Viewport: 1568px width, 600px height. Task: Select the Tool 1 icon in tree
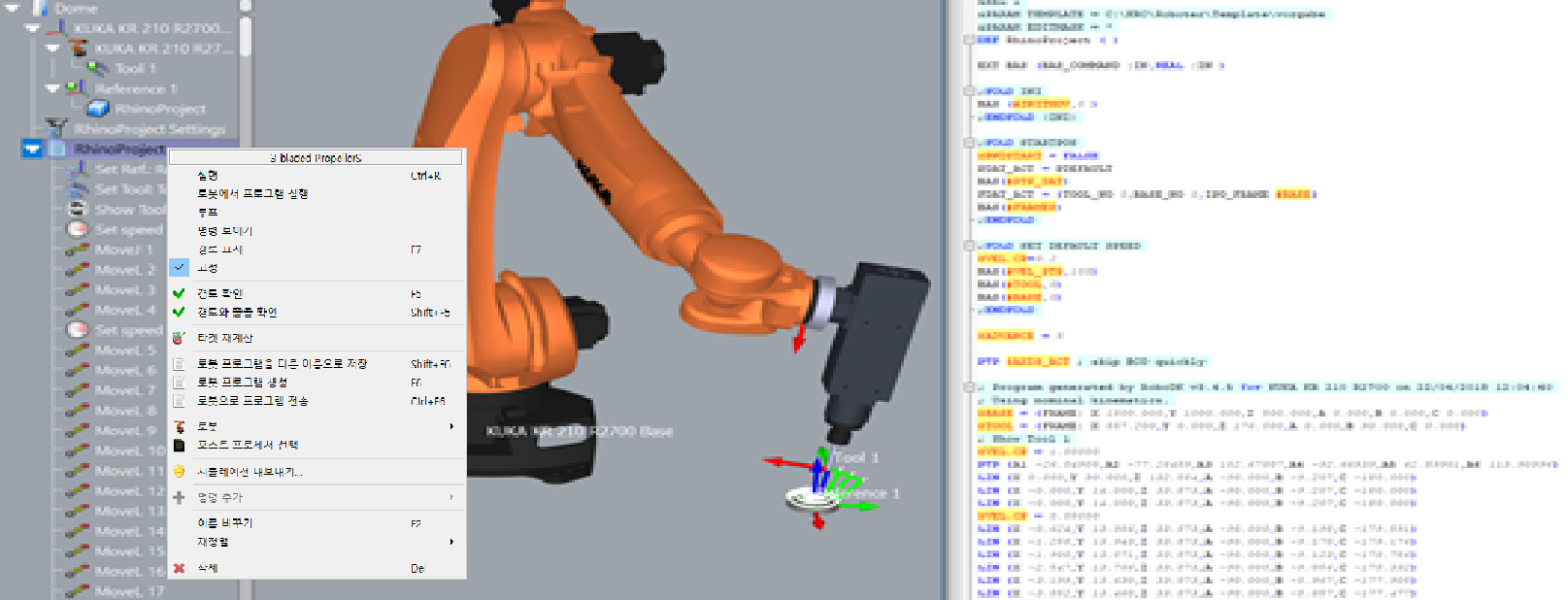point(98,68)
